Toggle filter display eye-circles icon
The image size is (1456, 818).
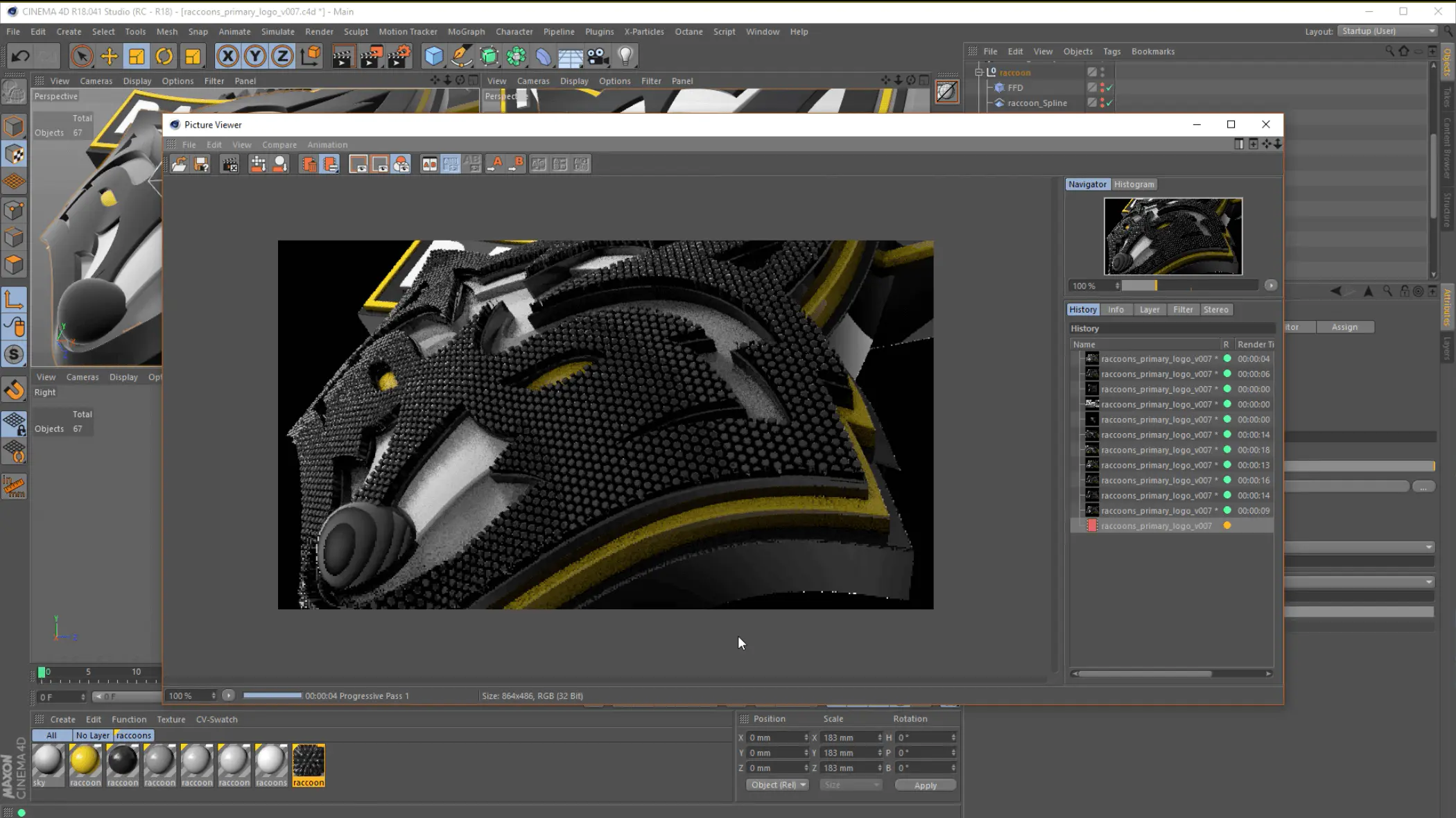pyautogui.click(x=401, y=164)
